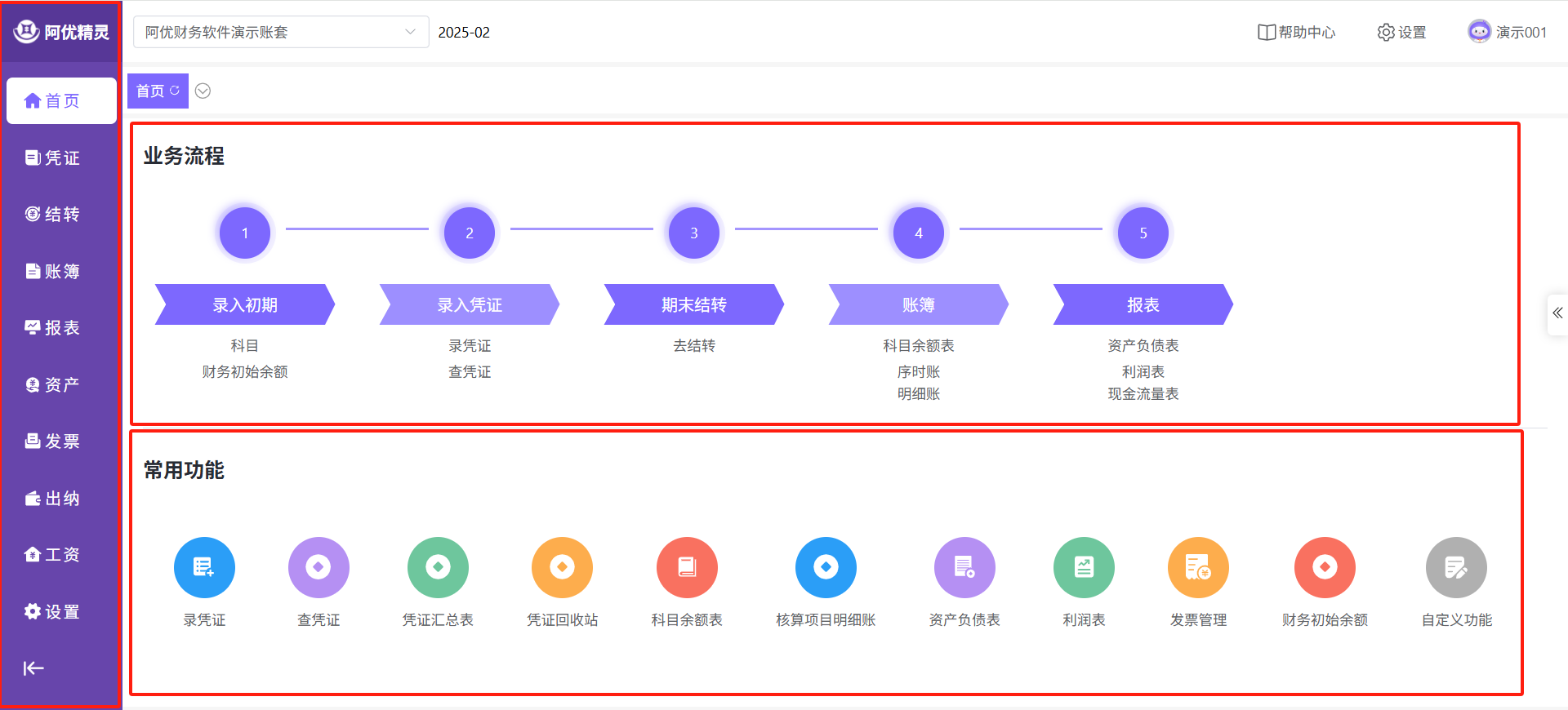Click the 核算项目明细账 blue icon
This screenshot has width=1568, height=710.
[x=826, y=567]
